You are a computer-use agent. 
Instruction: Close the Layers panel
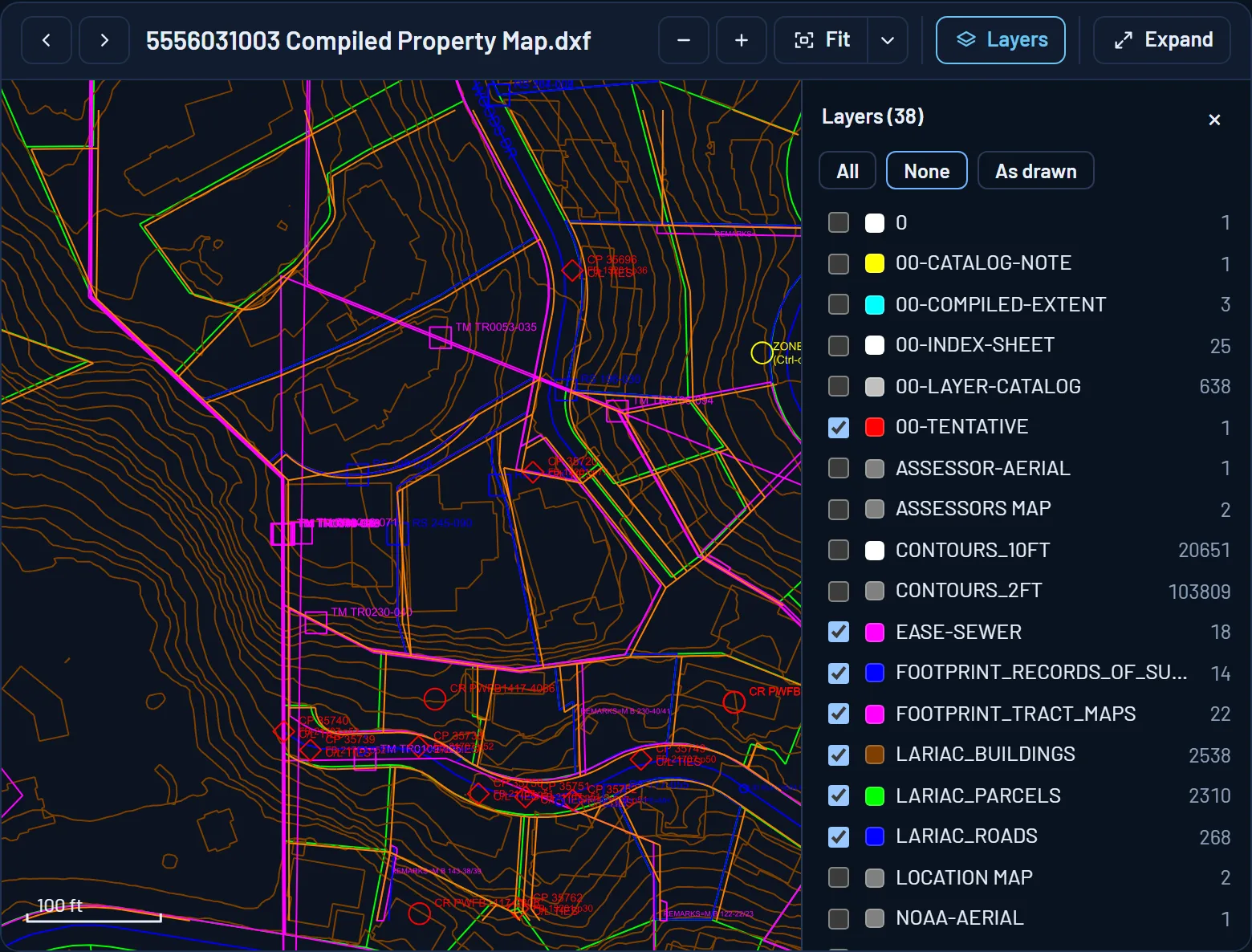pyautogui.click(x=1214, y=120)
